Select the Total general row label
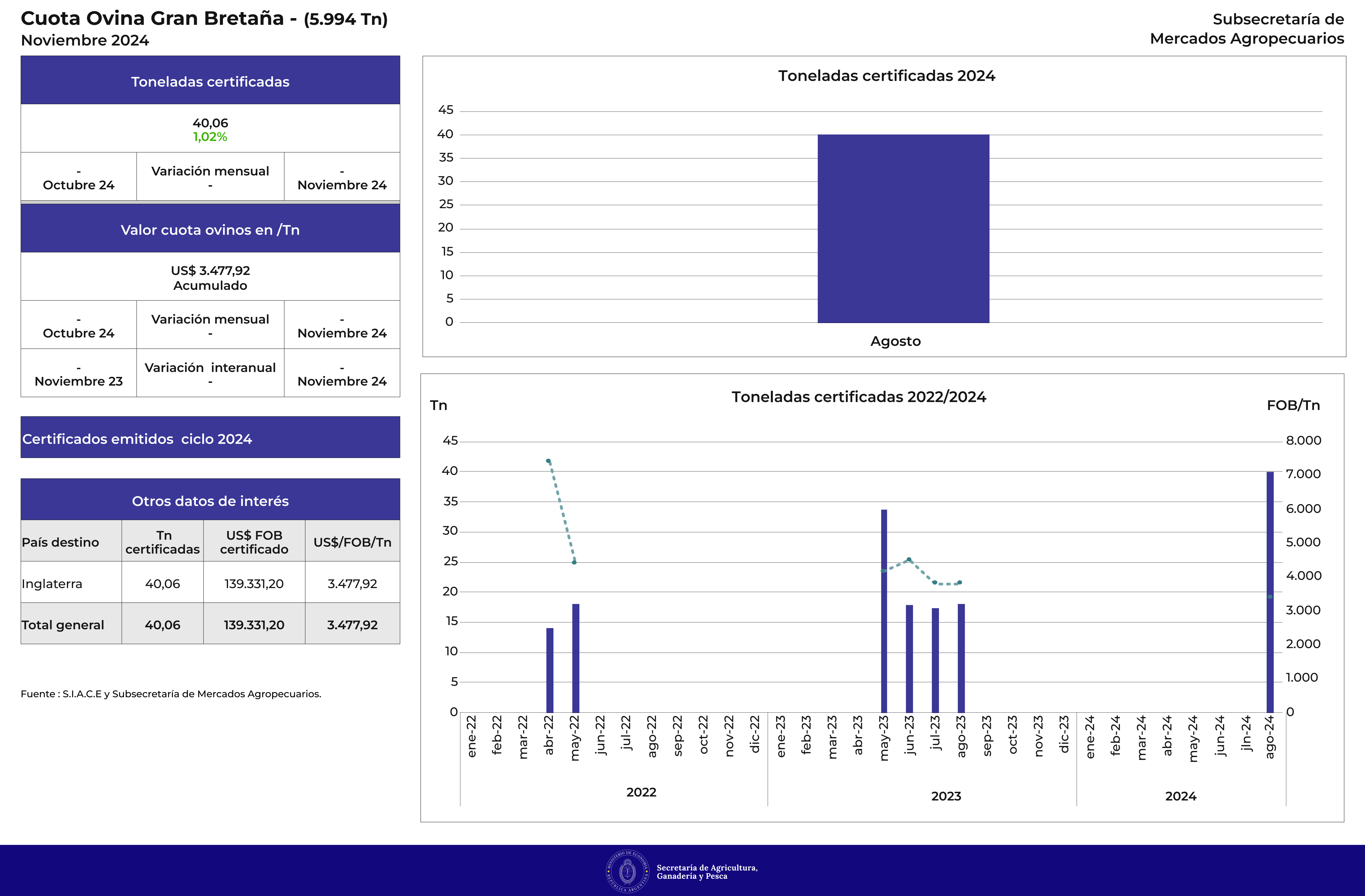Image resolution: width=1365 pixels, height=896 pixels. click(63, 625)
